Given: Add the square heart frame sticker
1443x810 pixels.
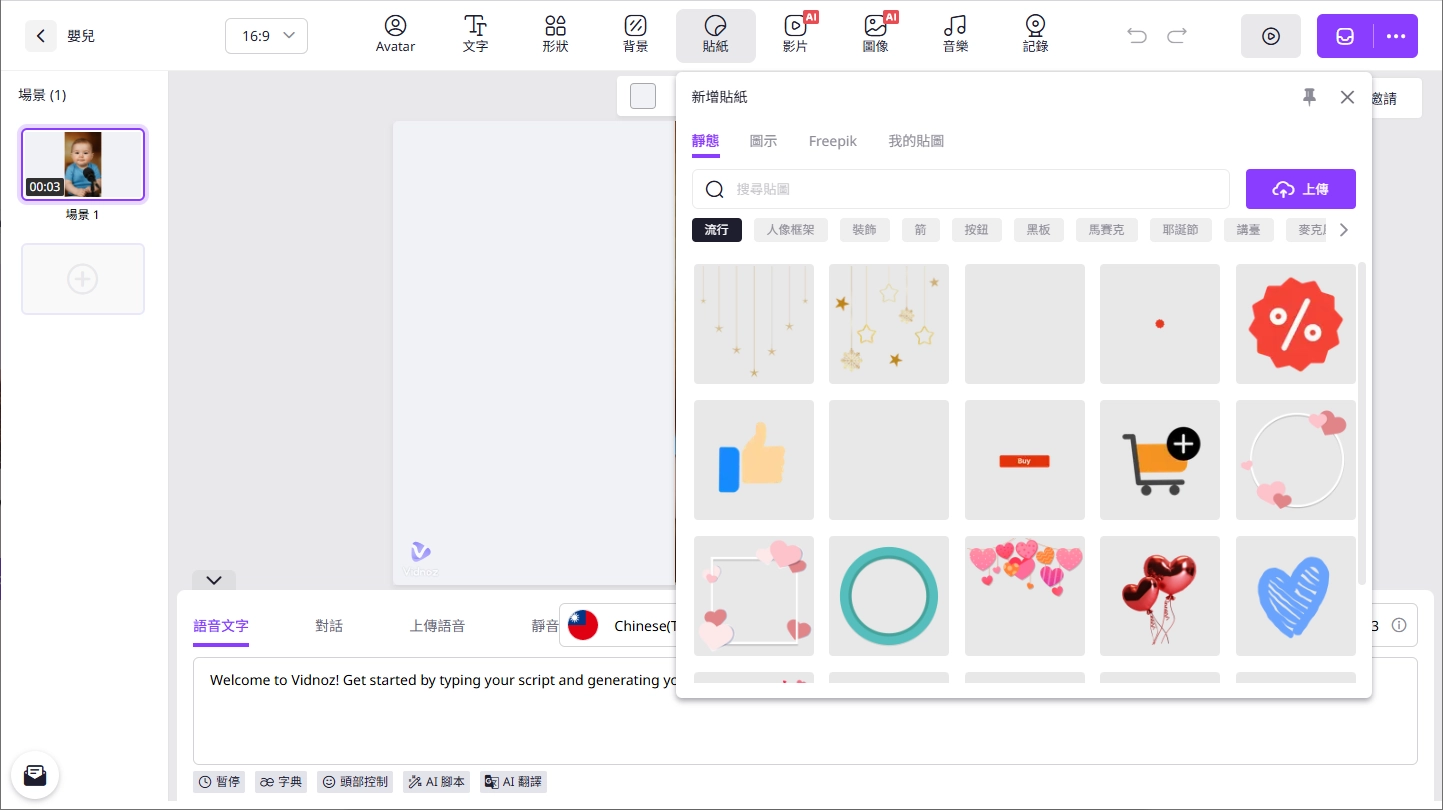Looking at the screenshot, I should coord(754,596).
